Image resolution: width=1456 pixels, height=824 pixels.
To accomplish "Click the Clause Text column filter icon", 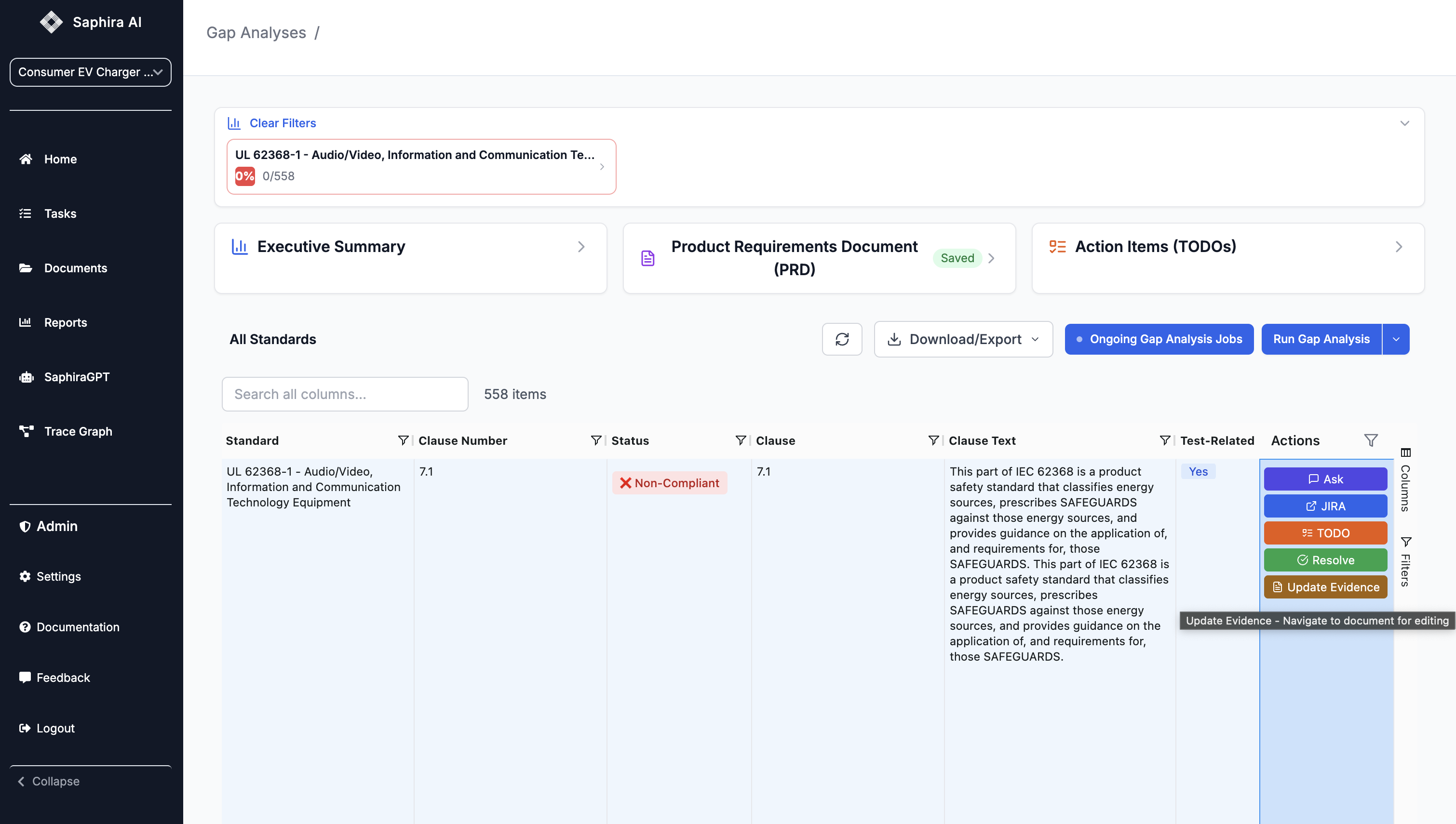I will point(1164,440).
